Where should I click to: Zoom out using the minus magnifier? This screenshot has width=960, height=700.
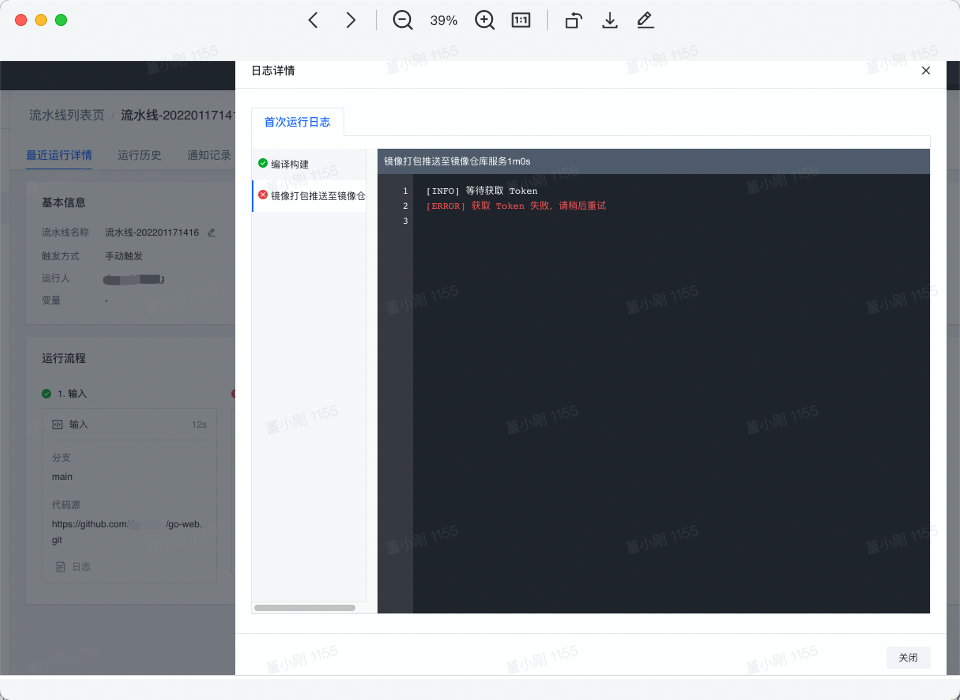tap(402, 20)
